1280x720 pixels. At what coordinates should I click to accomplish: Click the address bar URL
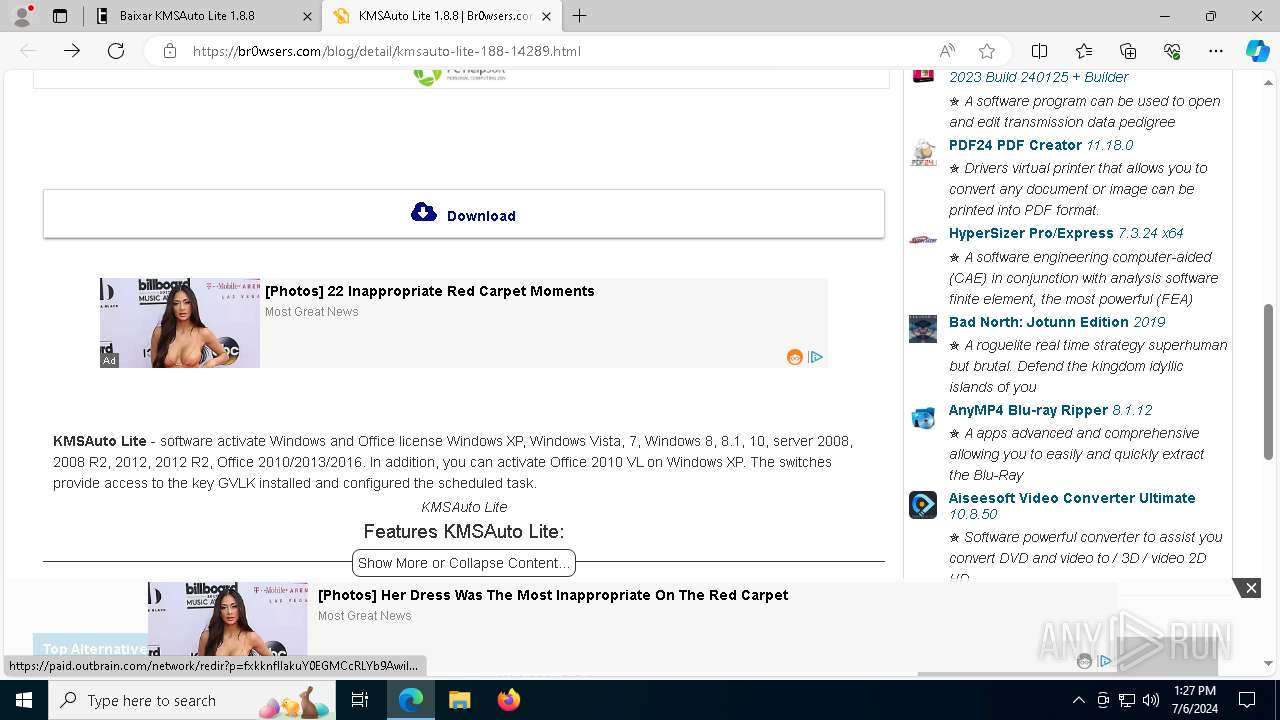pyautogui.click(x=386, y=51)
